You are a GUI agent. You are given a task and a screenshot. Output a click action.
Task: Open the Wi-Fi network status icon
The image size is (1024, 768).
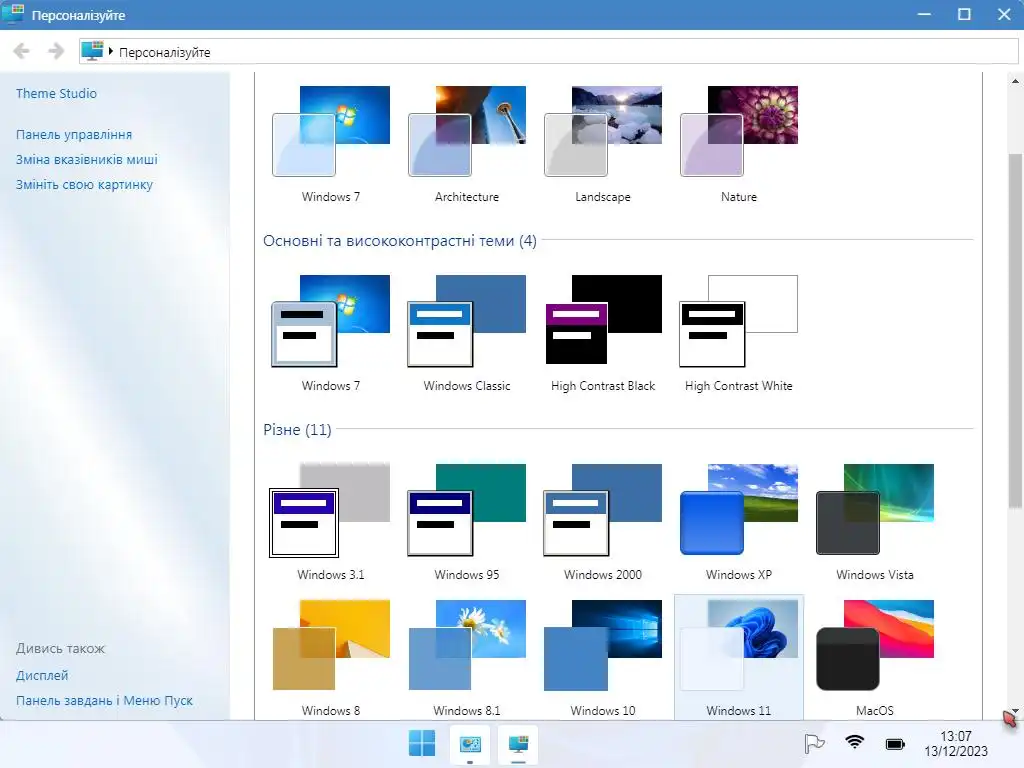pos(854,742)
